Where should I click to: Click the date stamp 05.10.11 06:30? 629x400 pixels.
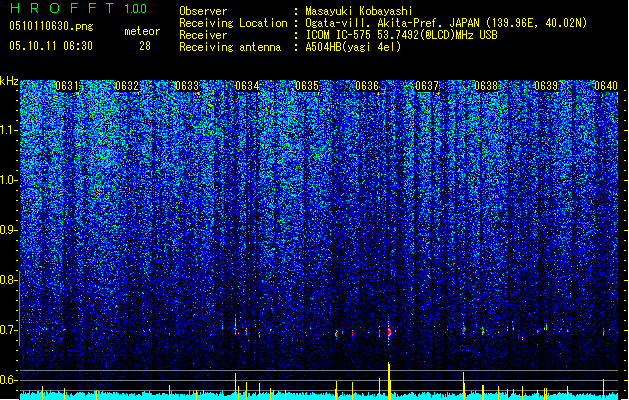point(51,46)
